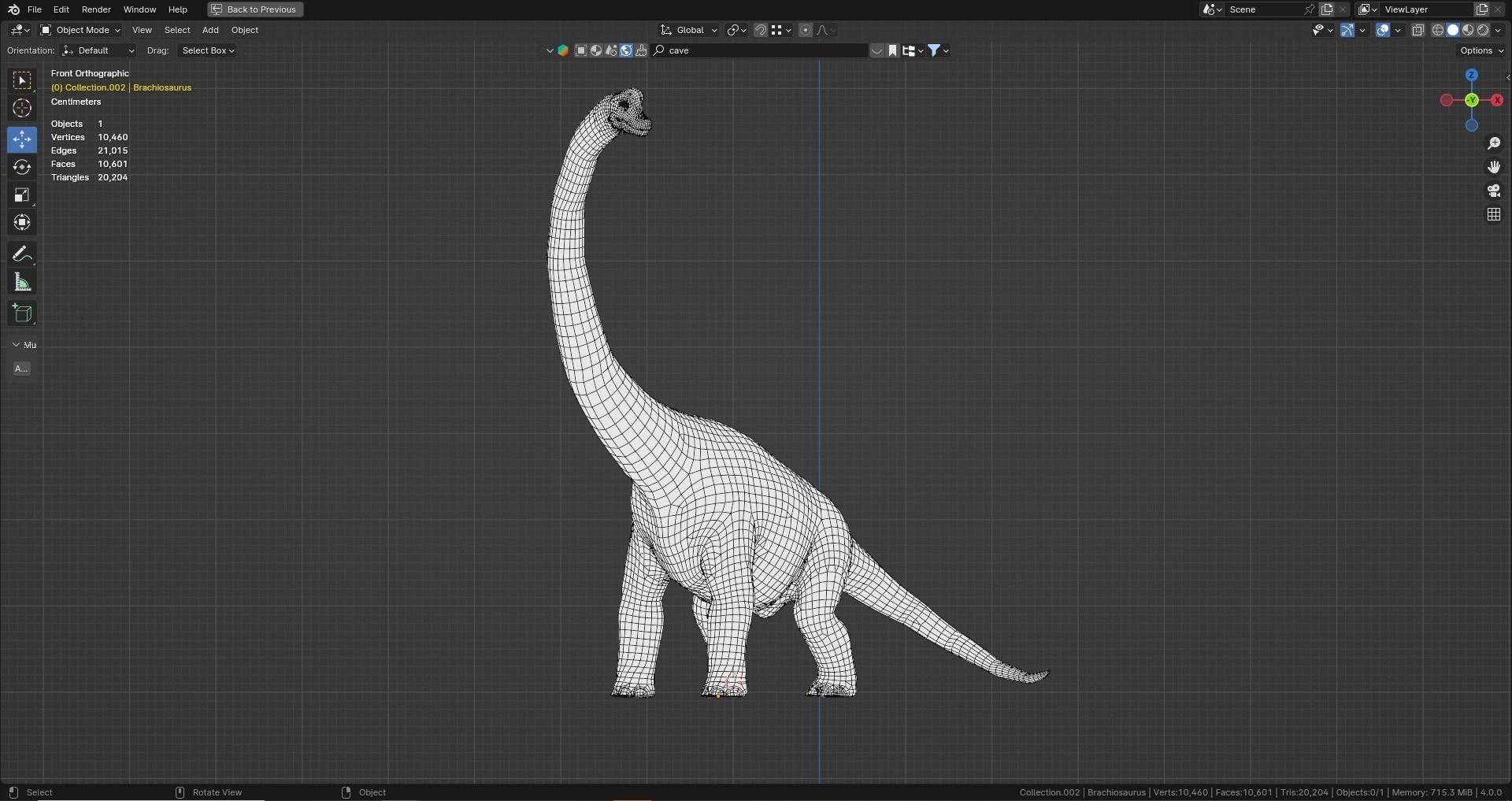Click the material sphere filter icon
This screenshot has height=801, width=1512.
click(x=596, y=50)
